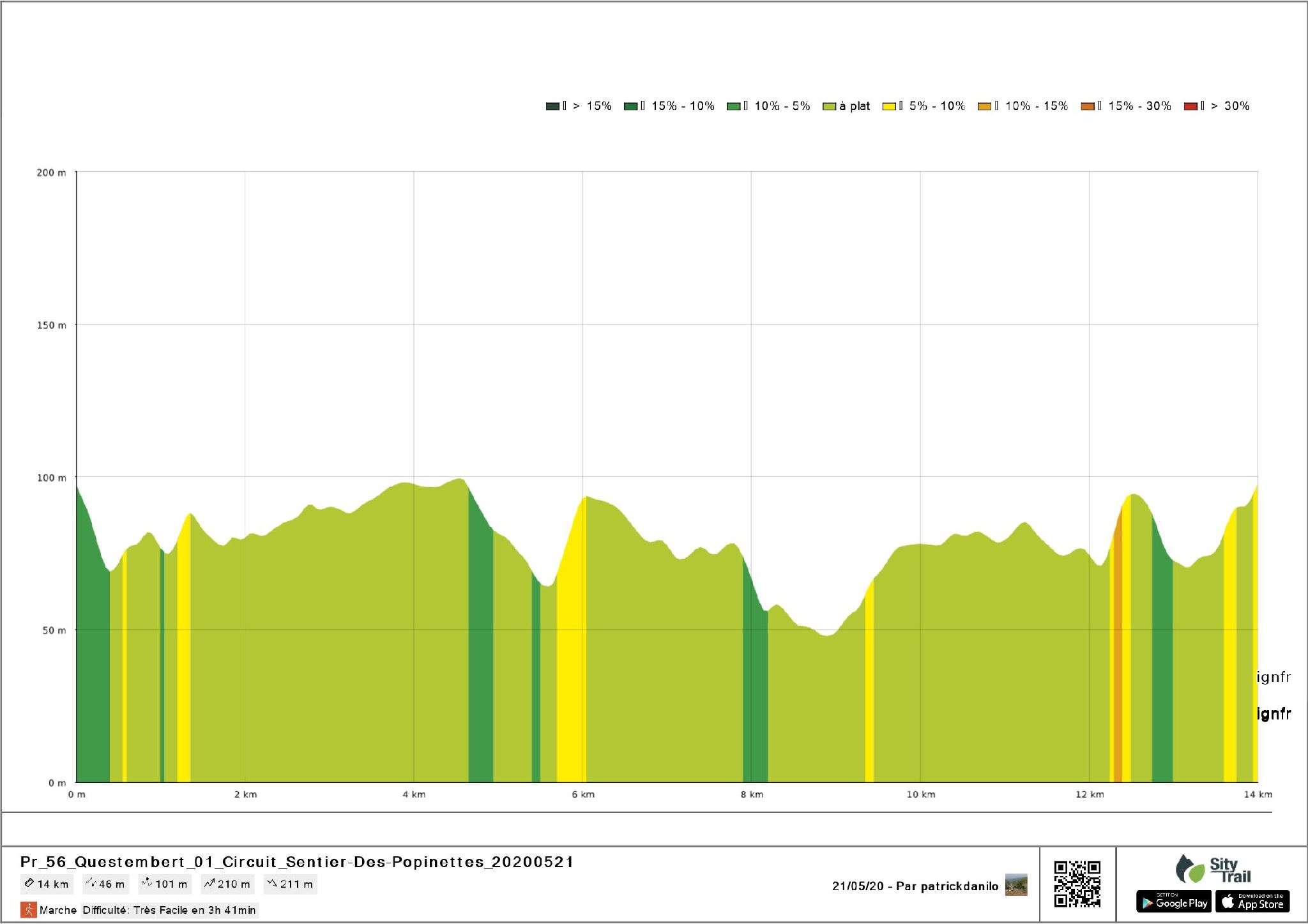Click the 211 m descent icon
The image size is (1308, 924).
(x=272, y=884)
